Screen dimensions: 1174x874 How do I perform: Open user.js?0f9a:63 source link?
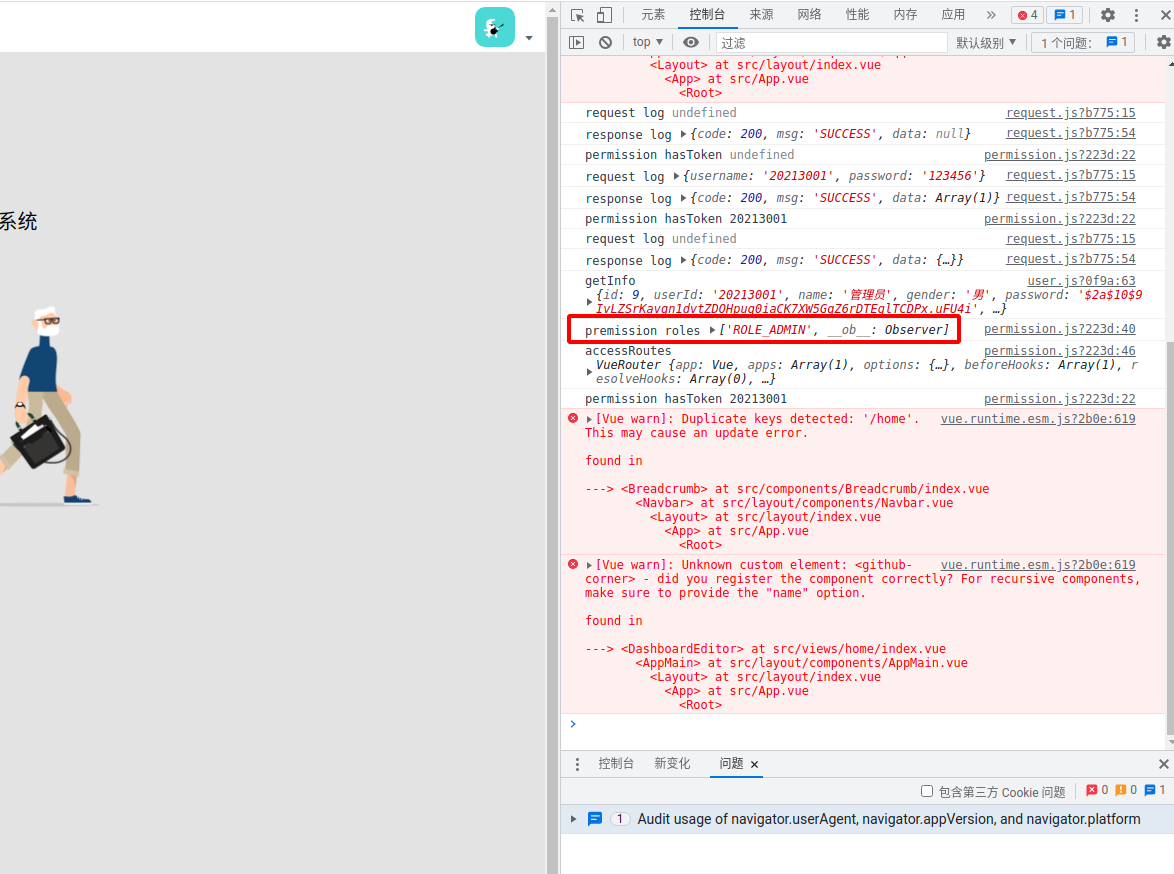[x=1081, y=281]
